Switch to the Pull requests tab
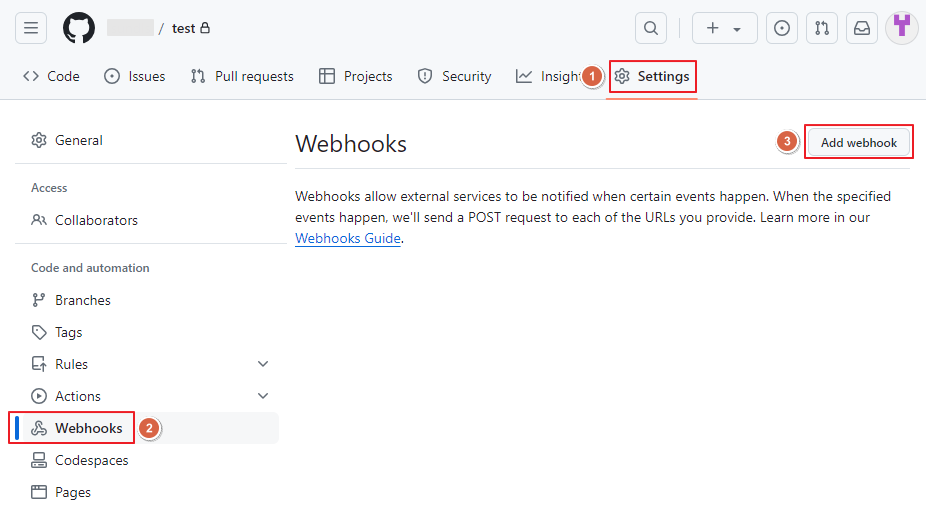Viewport: 926px width, 513px height. click(242, 76)
